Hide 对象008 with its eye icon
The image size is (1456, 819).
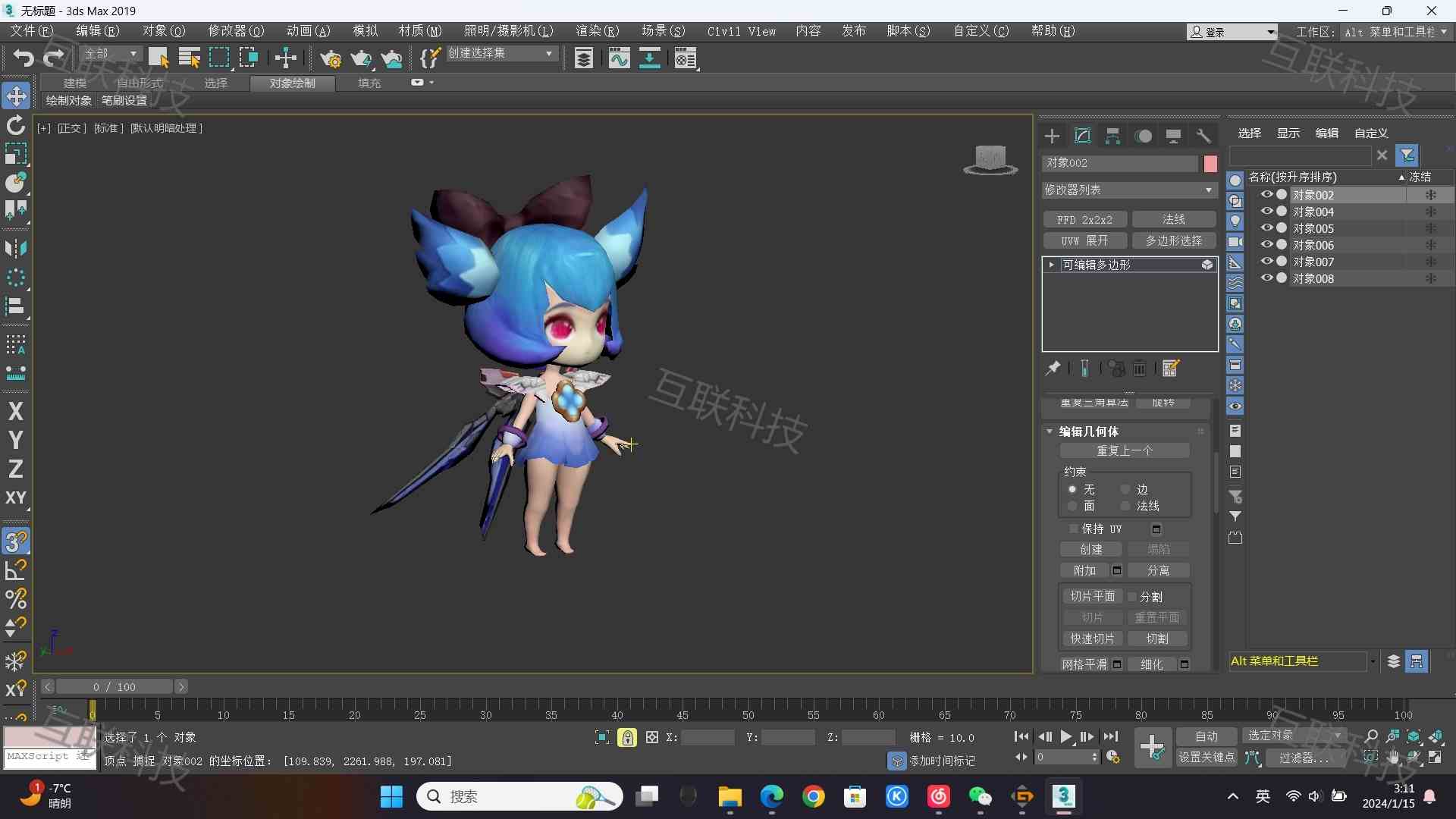pyautogui.click(x=1266, y=278)
